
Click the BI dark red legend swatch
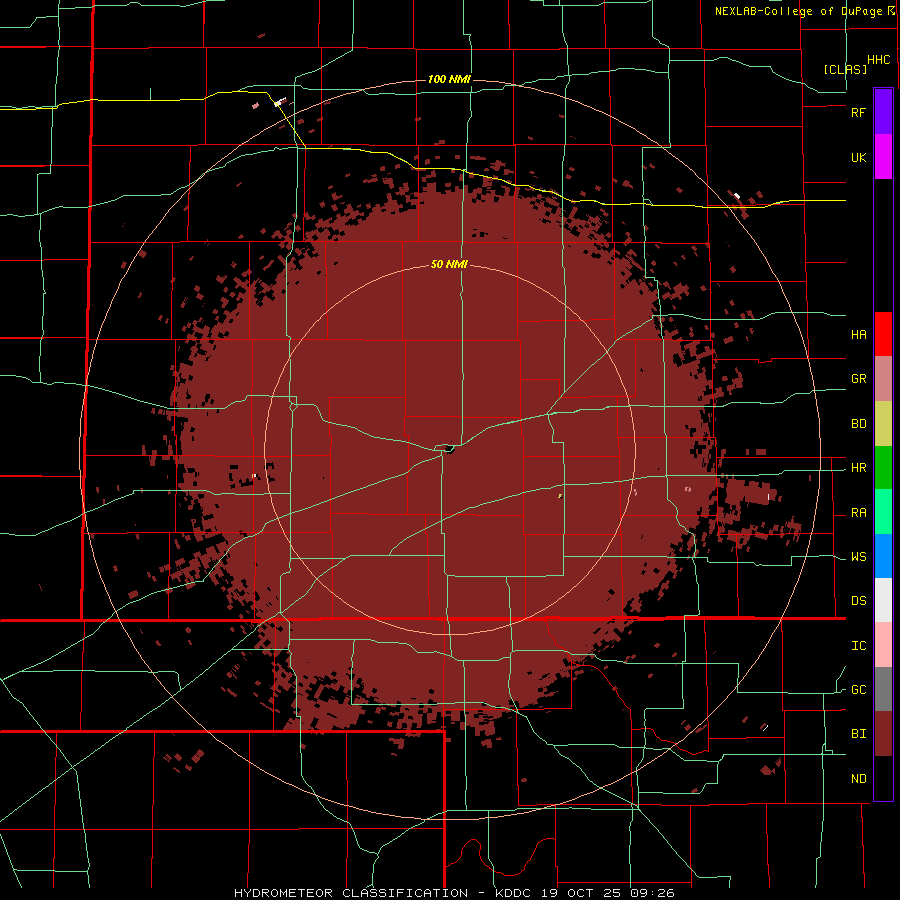[883, 734]
